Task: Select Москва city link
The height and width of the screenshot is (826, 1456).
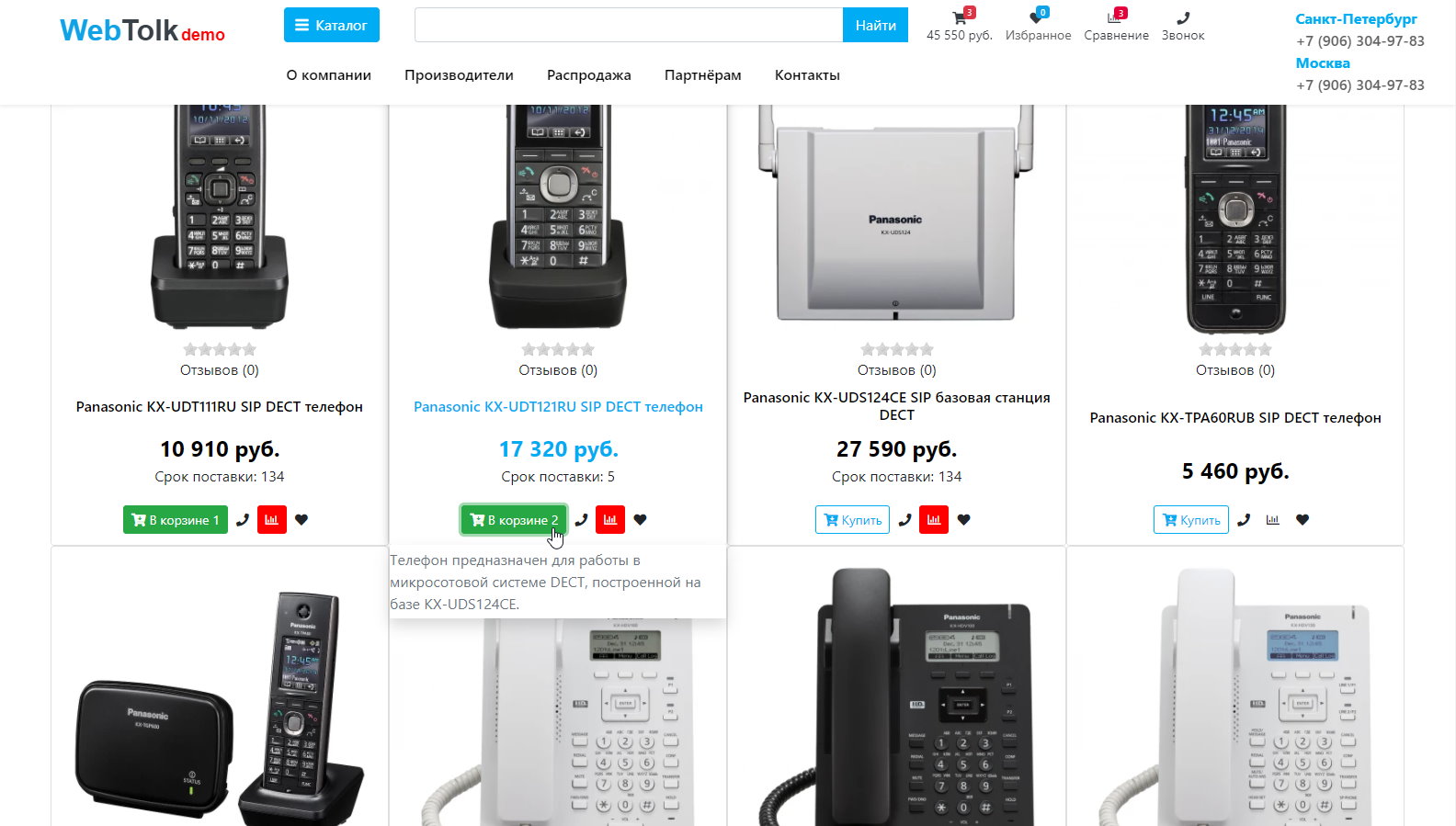Action: click(1323, 62)
